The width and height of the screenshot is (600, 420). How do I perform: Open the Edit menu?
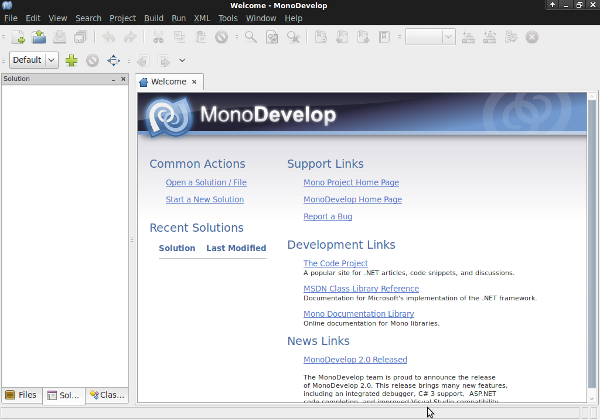click(33, 18)
